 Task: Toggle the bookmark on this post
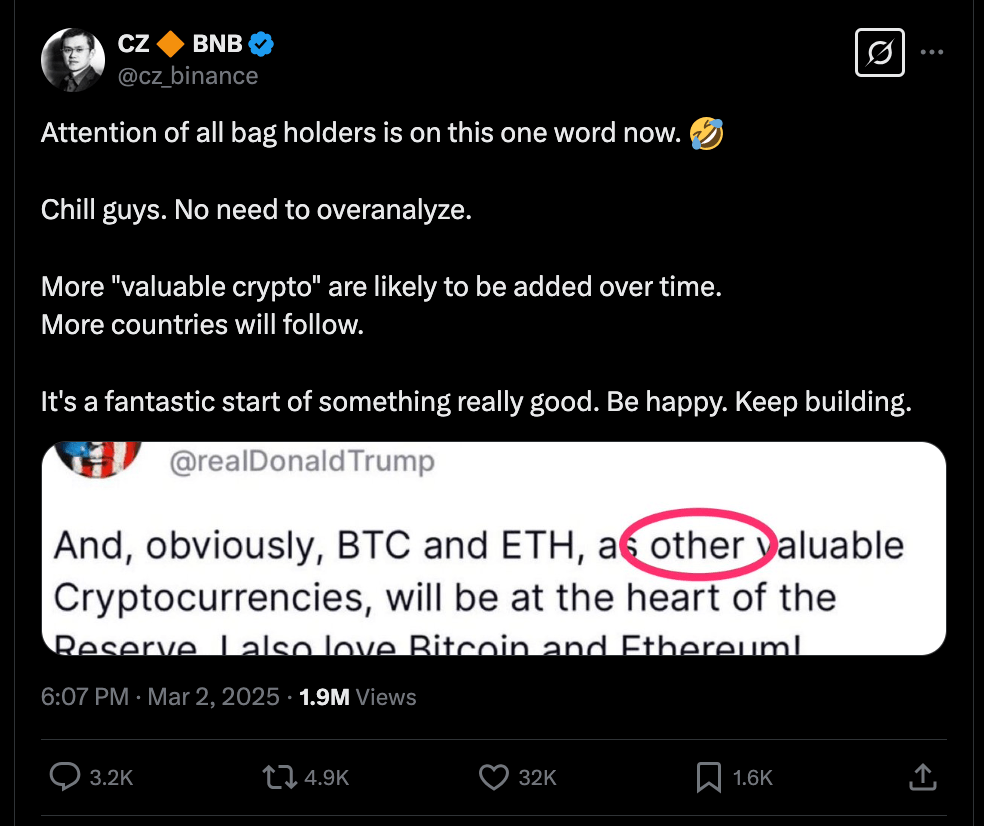tap(709, 776)
